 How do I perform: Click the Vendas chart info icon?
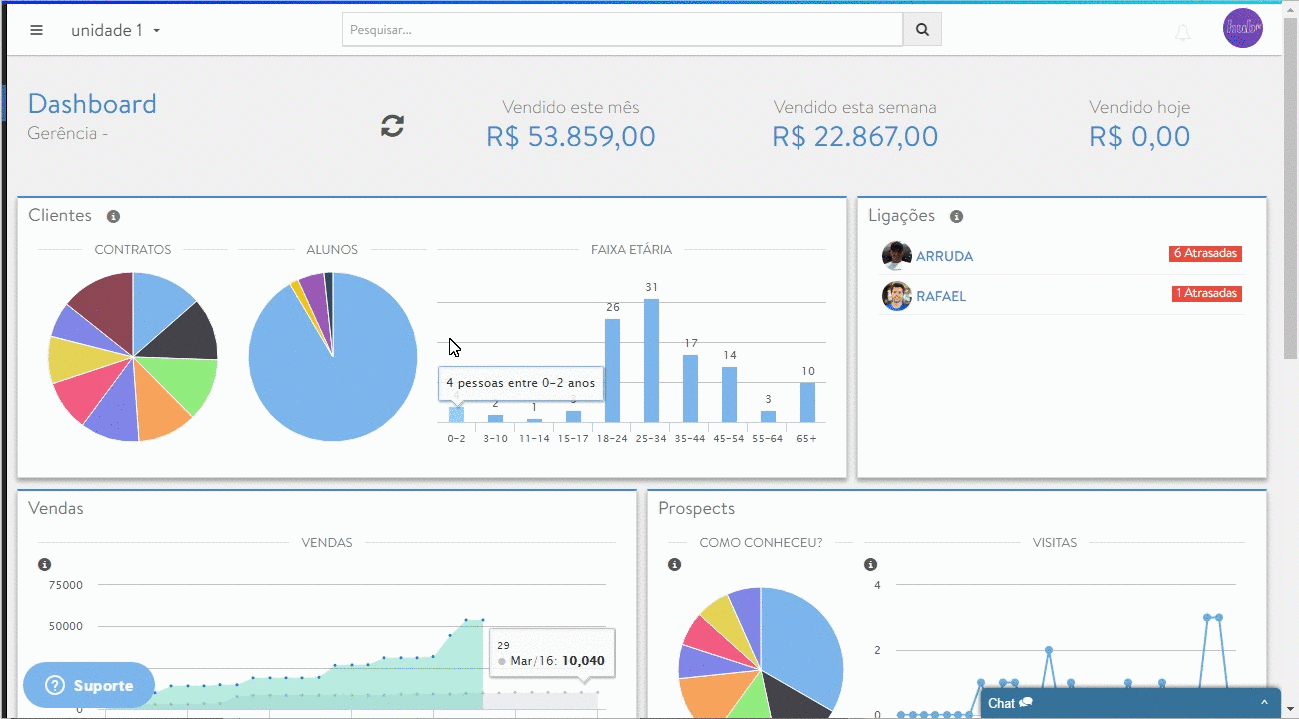point(44,565)
